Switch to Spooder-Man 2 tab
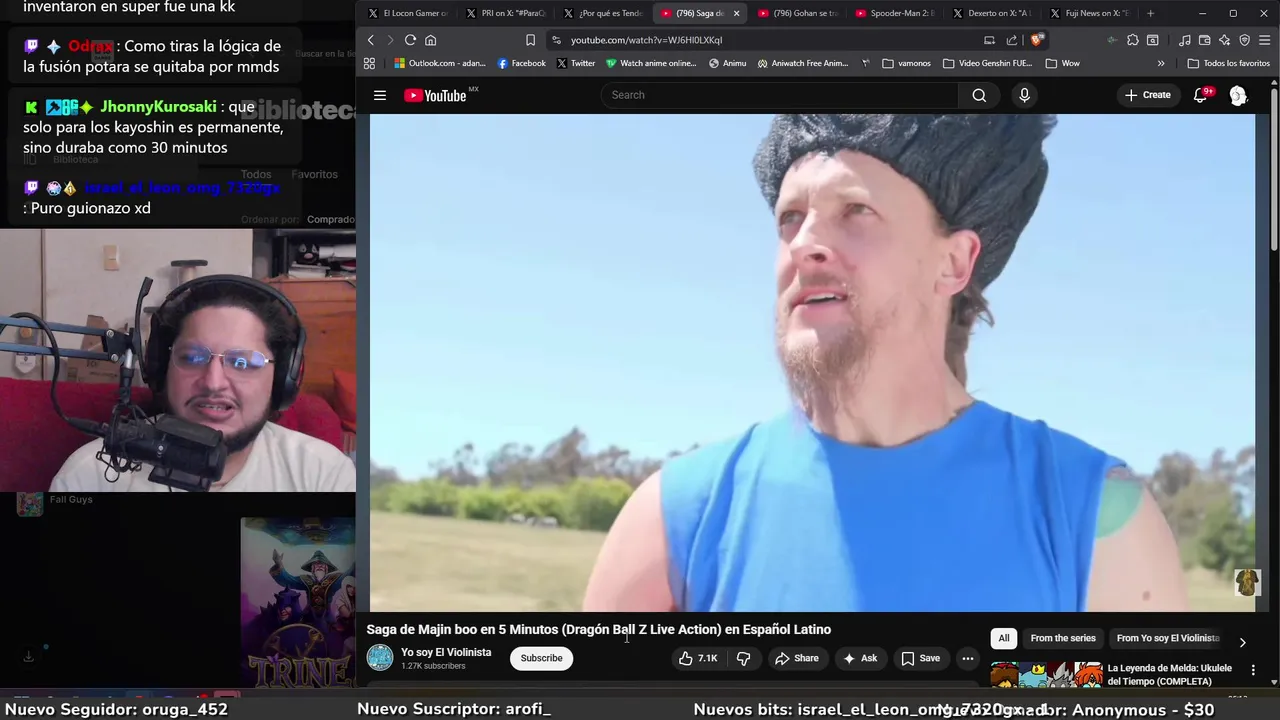Image resolution: width=1280 pixels, height=720 pixels. tap(895, 13)
